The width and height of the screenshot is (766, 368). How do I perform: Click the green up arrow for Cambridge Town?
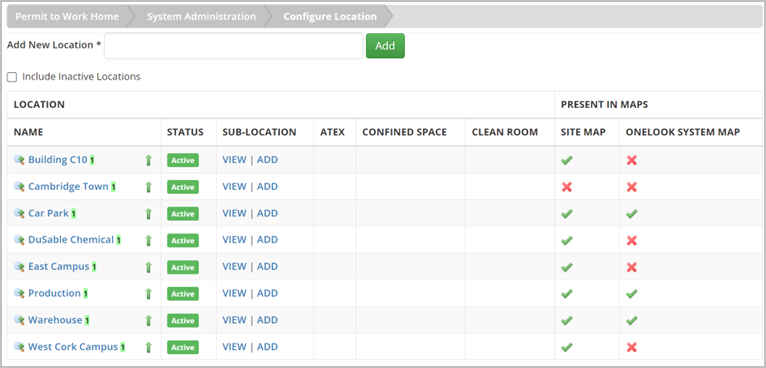(x=149, y=187)
